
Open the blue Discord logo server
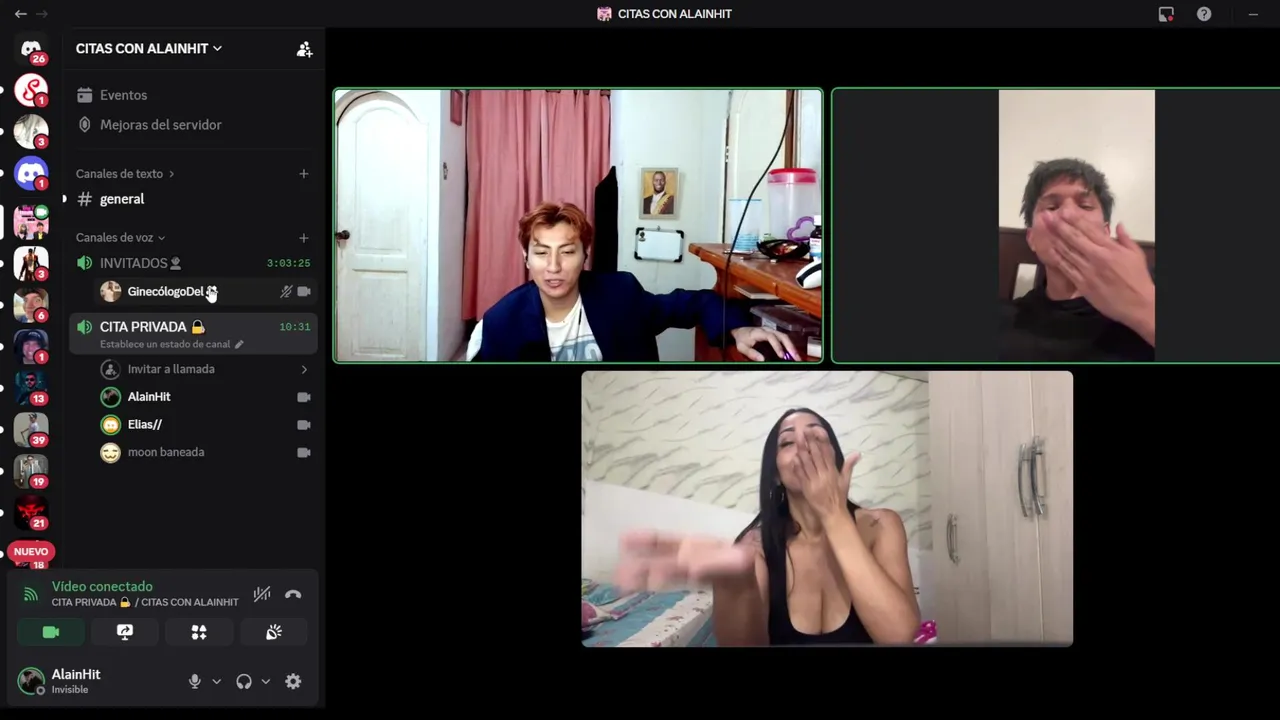[31, 174]
